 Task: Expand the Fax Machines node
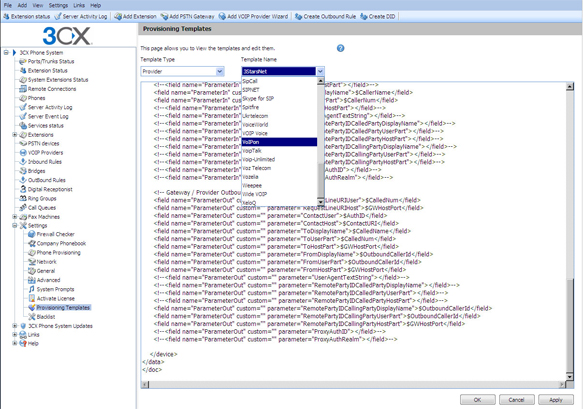[x=15, y=217]
